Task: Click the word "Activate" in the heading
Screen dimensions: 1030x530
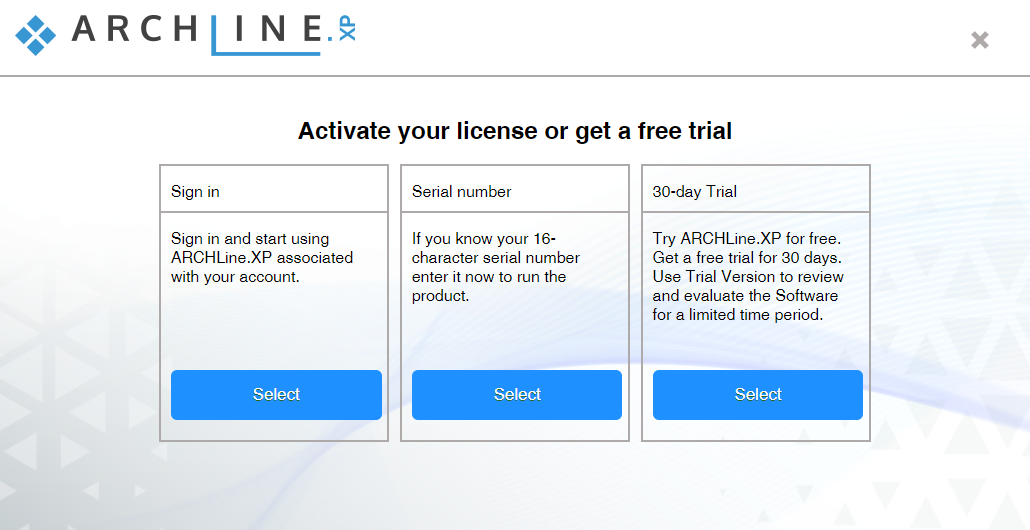Action: click(344, 131)
